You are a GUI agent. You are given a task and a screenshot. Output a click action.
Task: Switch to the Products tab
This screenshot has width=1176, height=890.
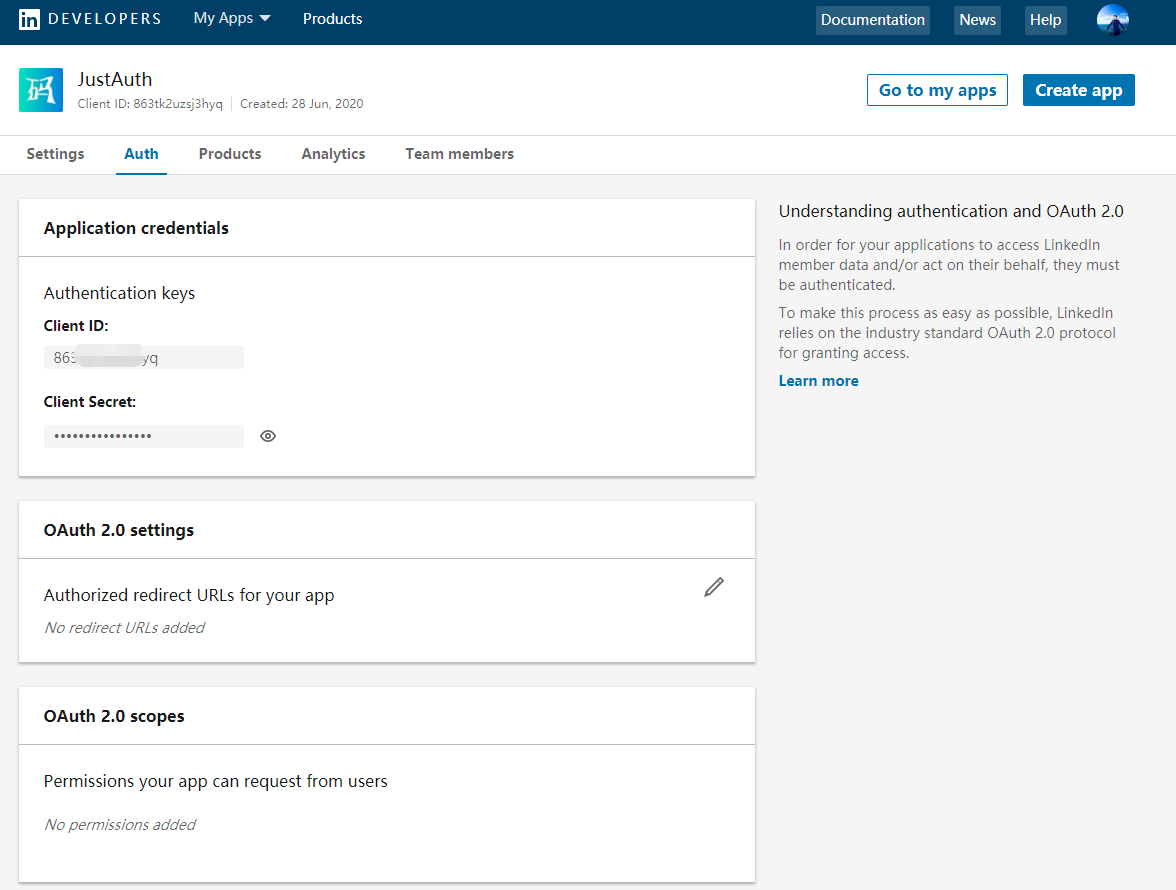(x=230, y=154)
